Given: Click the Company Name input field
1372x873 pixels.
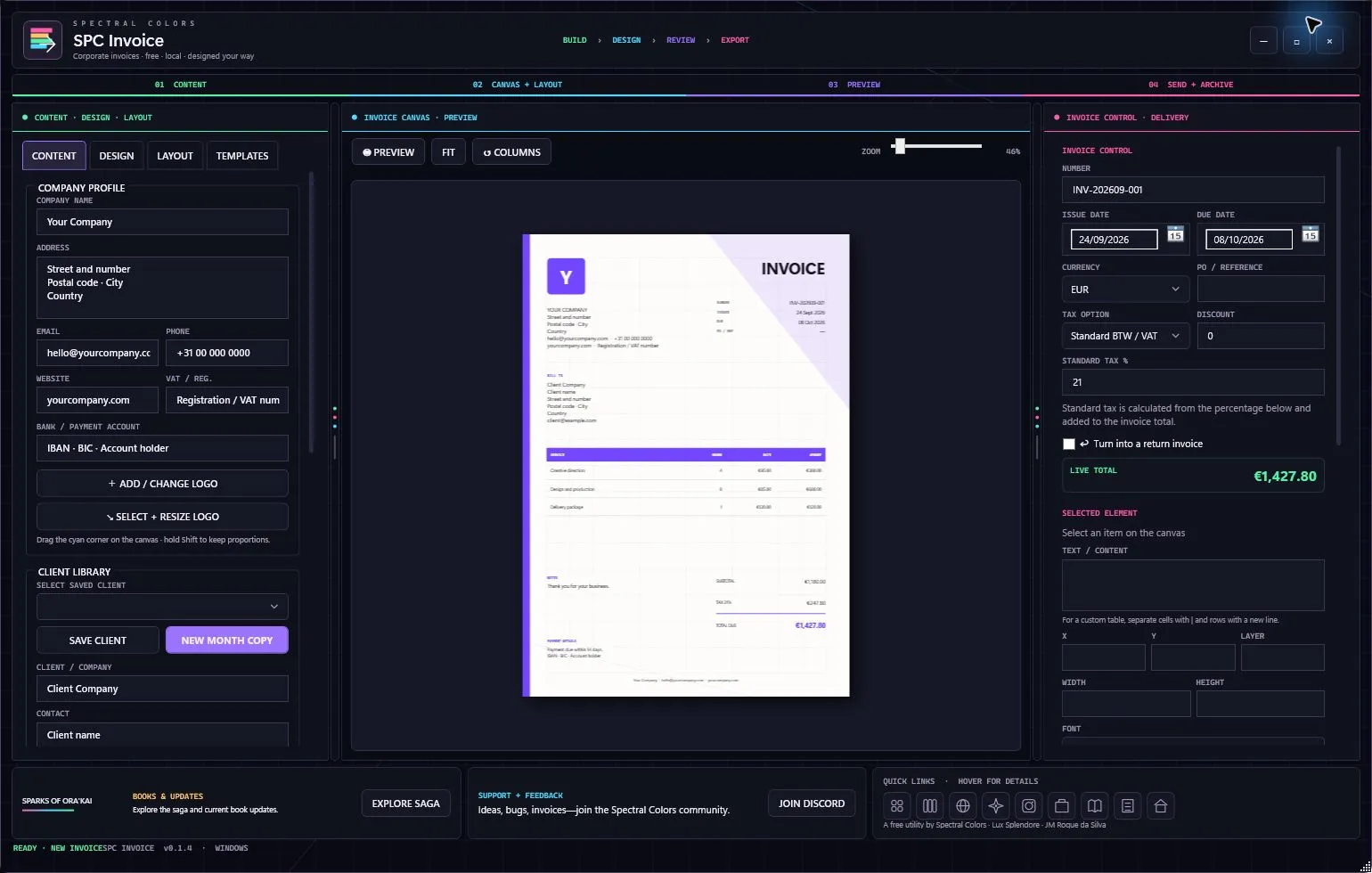Looking at the screenshot, I should point(162,222).
